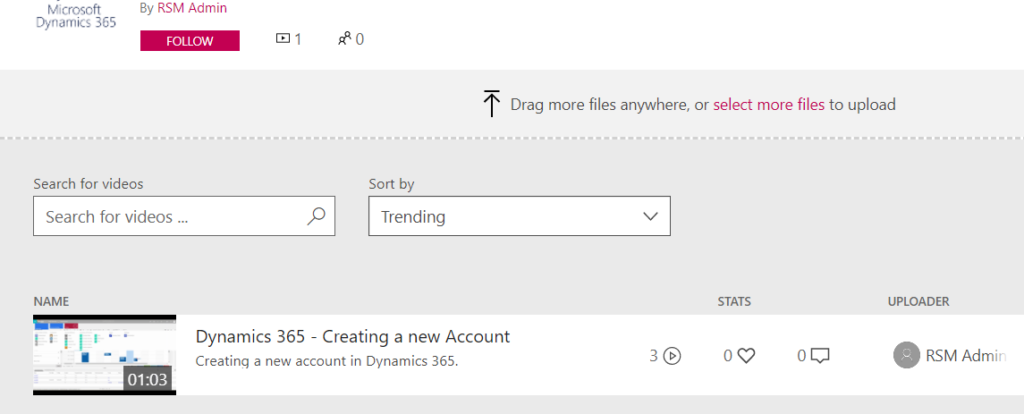Expand the Sort by Trending dropdown
Screen dimensions: 1024x414
(519, 216)
